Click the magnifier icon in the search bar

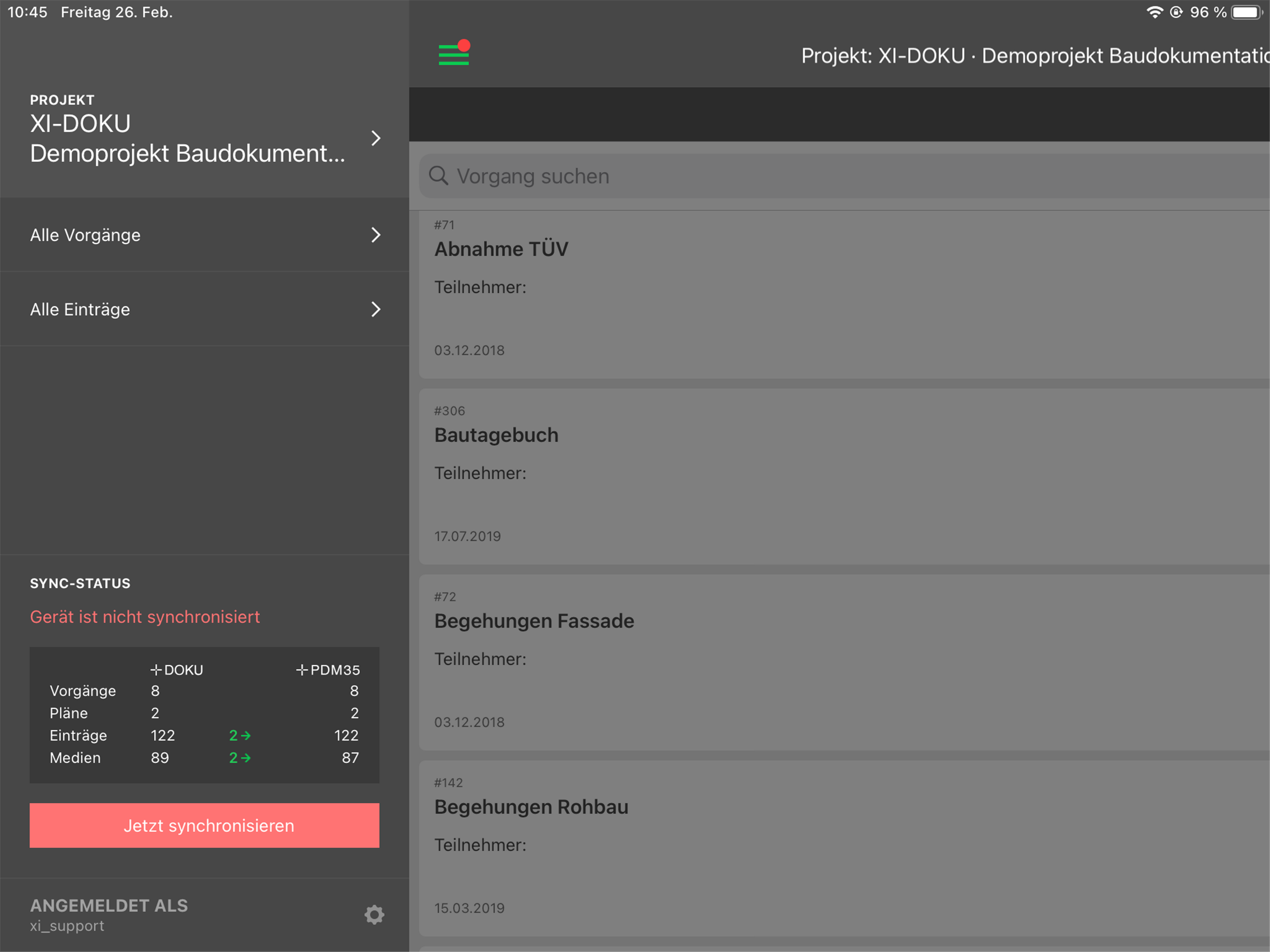point(439,176)
